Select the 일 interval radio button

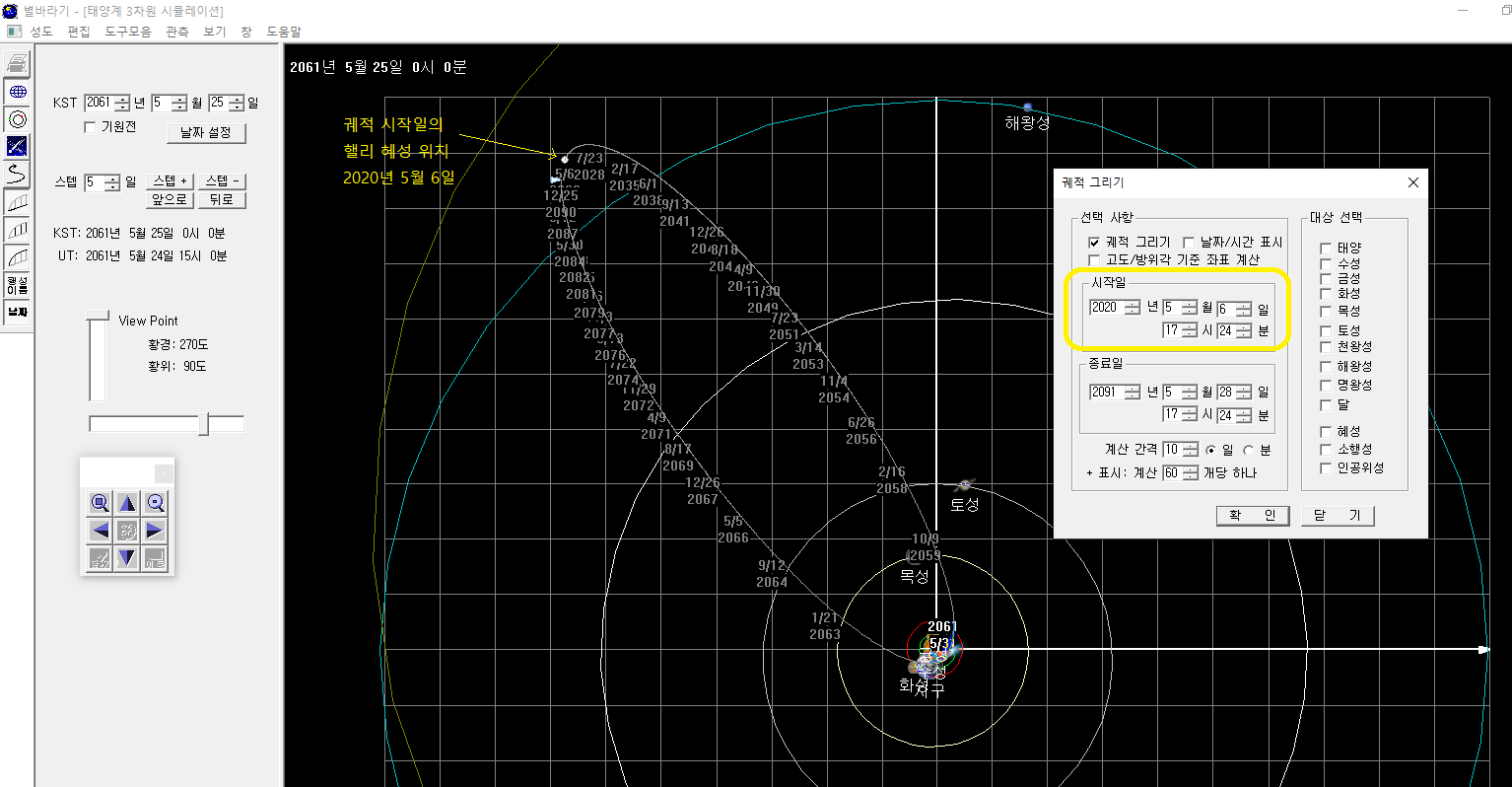[1210, 450]
